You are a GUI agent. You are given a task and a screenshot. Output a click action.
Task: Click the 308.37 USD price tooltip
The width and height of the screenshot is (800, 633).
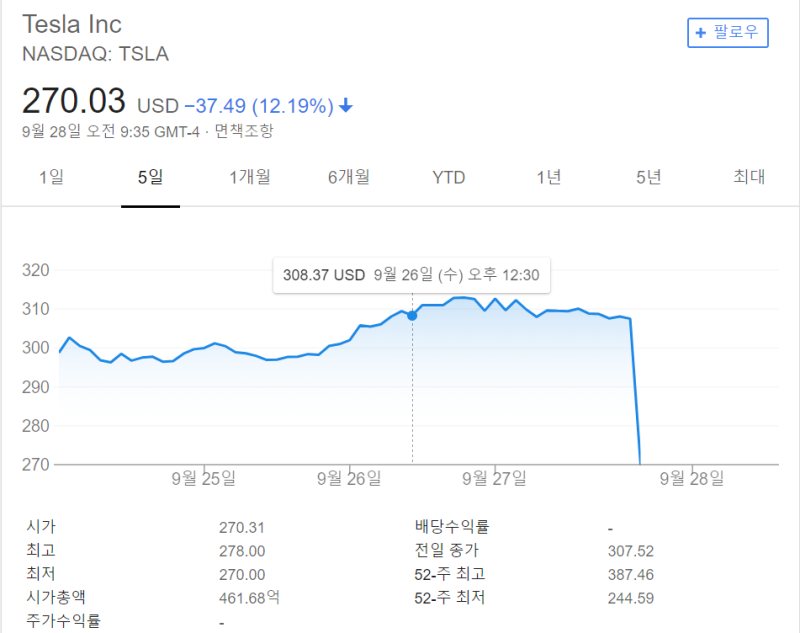(412, 275)
